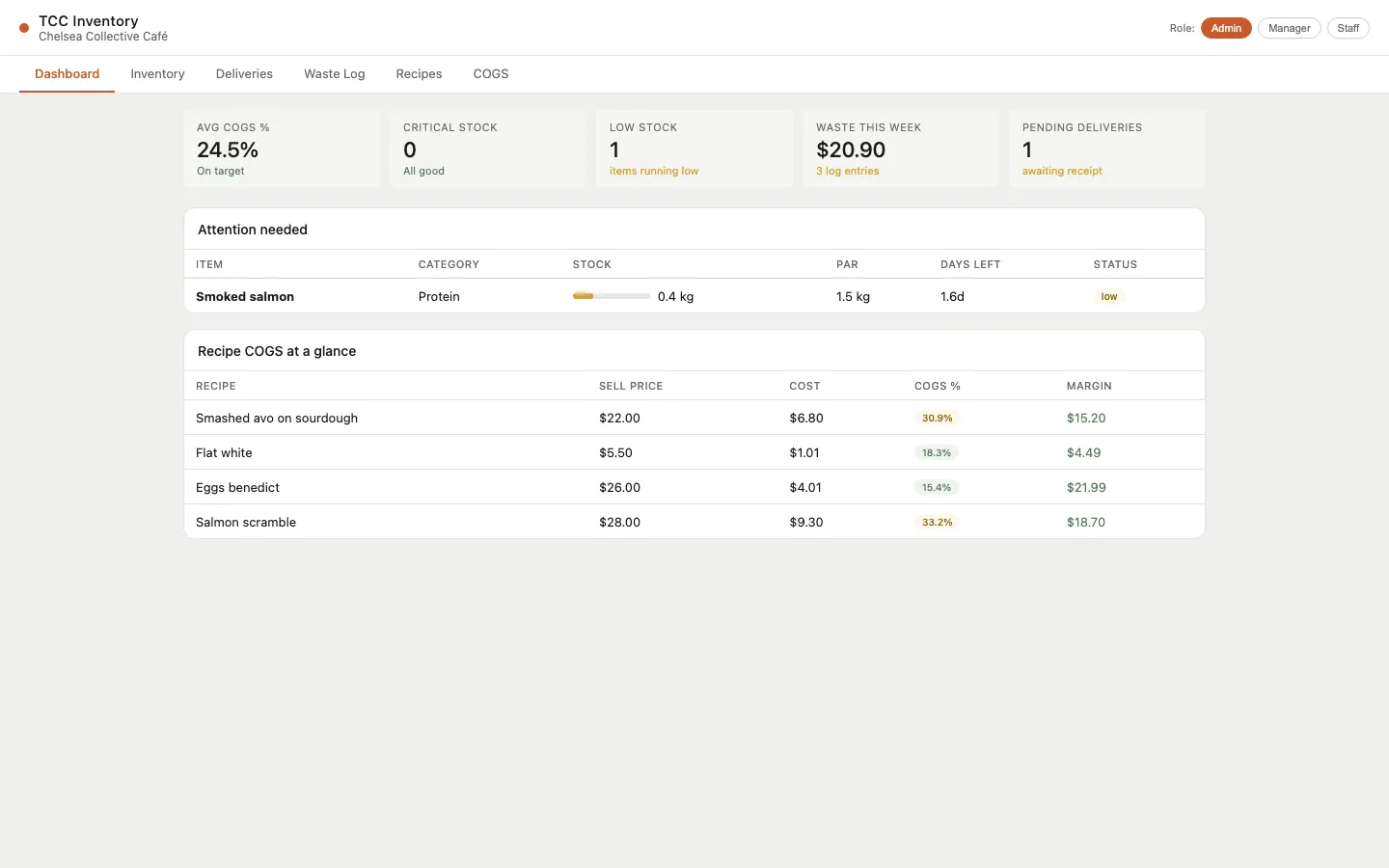Click the 'Attention needed' heading
The image size is (1389, 868).
[x=253, y=230]
